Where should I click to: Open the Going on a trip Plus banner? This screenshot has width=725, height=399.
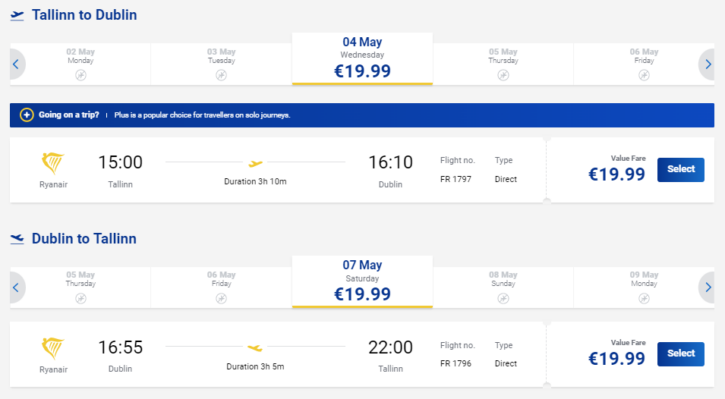coord(362,115)
